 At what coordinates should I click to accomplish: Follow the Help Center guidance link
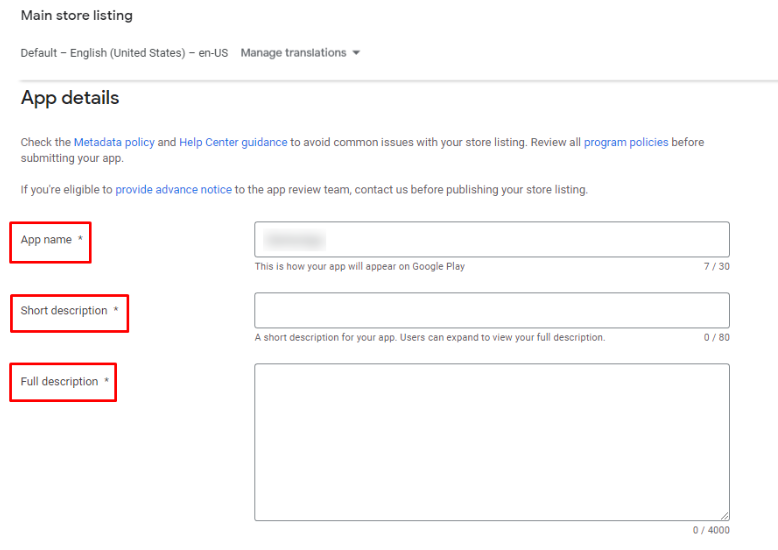233,143
